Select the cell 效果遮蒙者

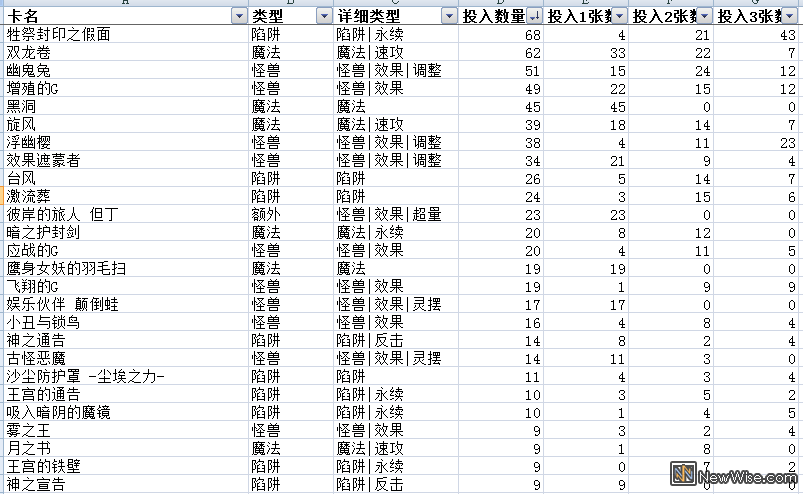(x=126, y=160)
